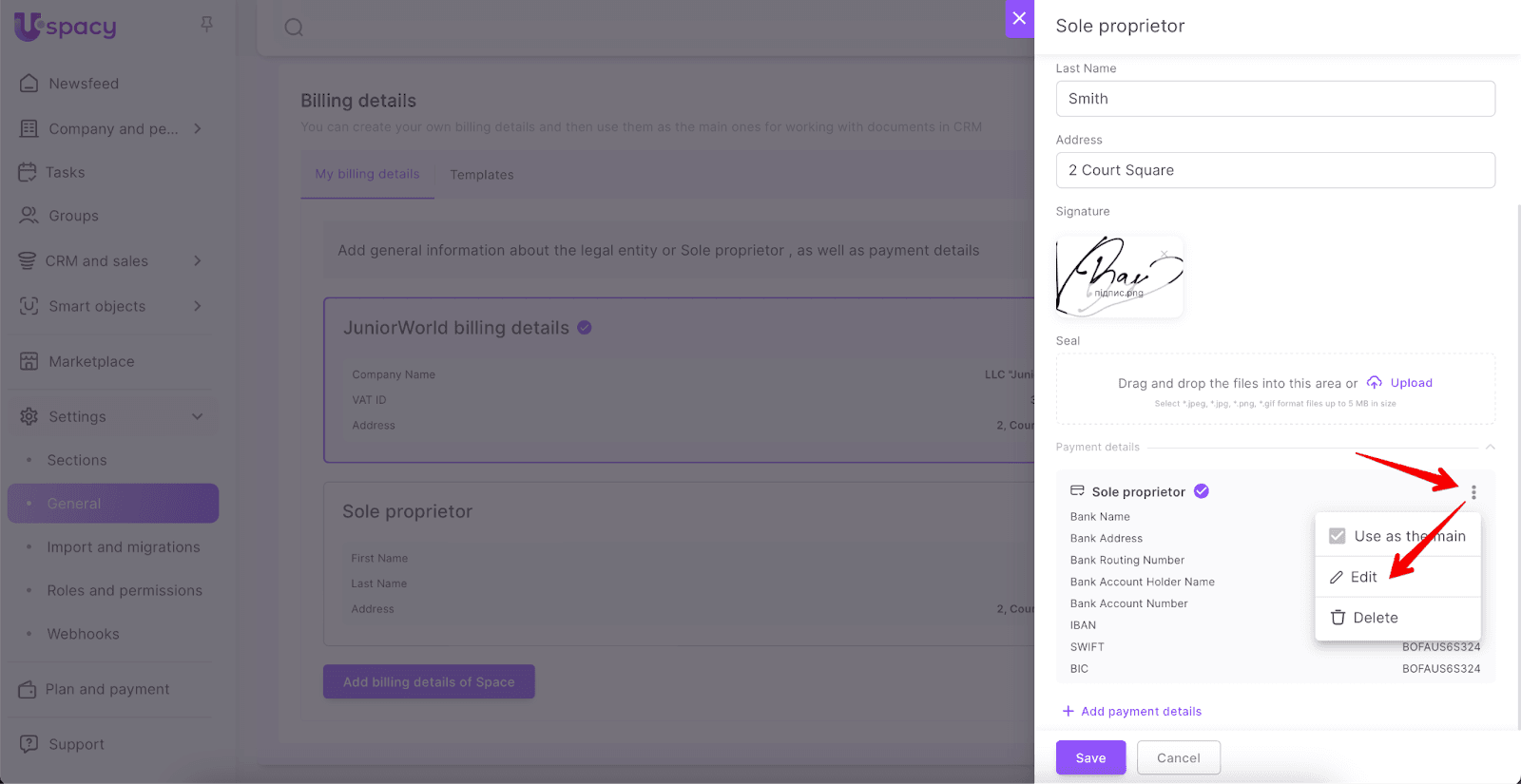
Task: Collapse the Settings menu group
Action: point(198,416)
